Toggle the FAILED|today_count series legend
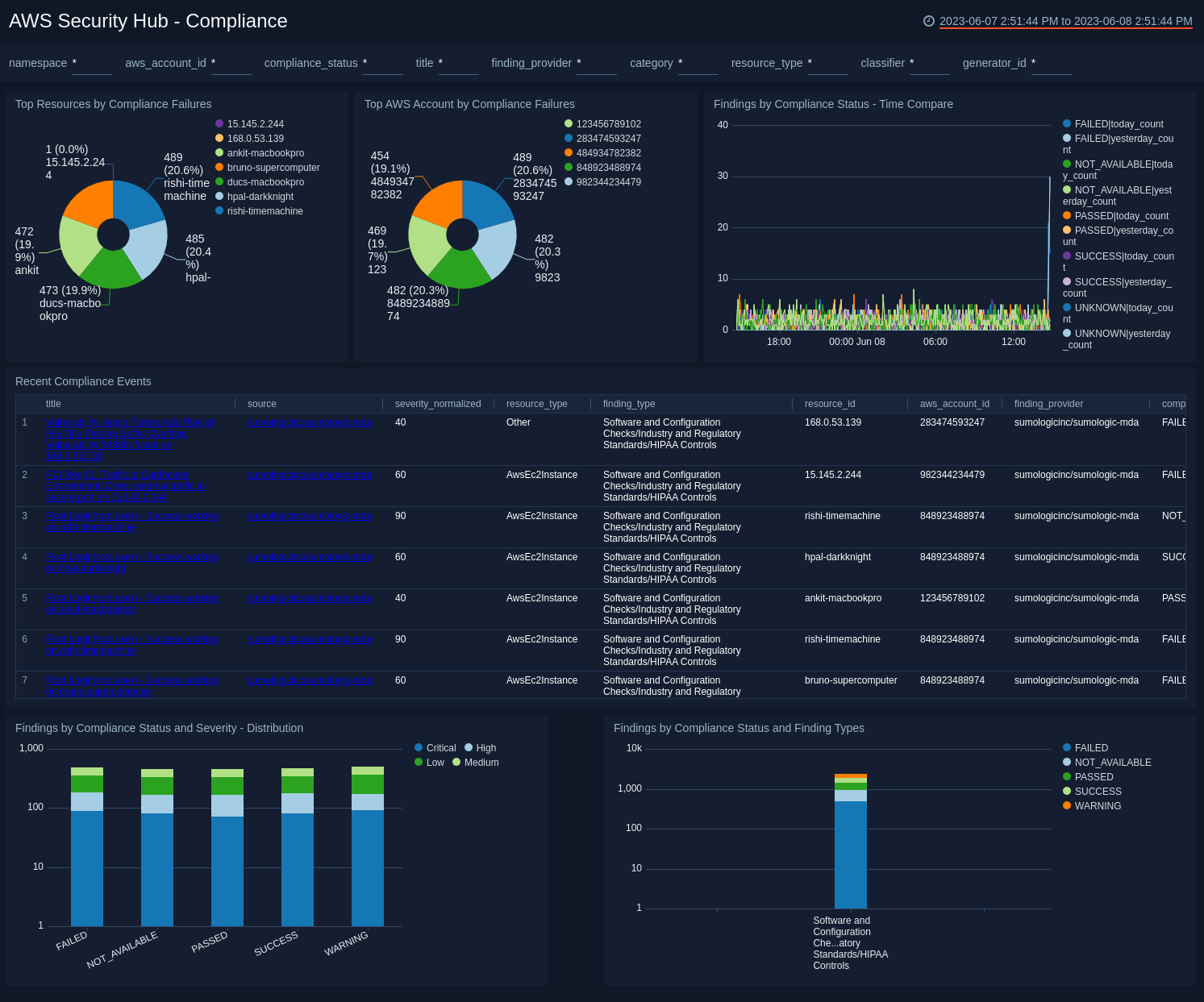 [1113, 124]
